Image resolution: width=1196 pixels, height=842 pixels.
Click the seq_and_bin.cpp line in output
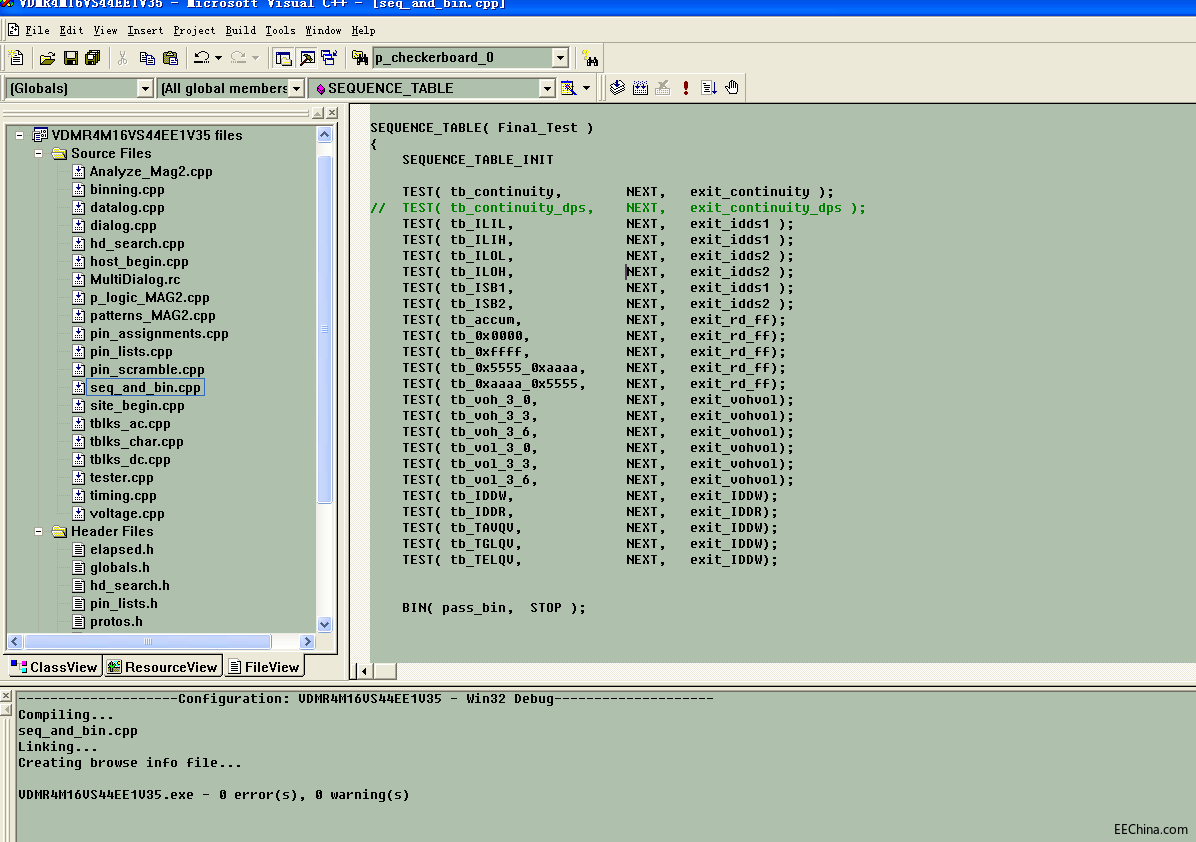(x=78, y=731)
